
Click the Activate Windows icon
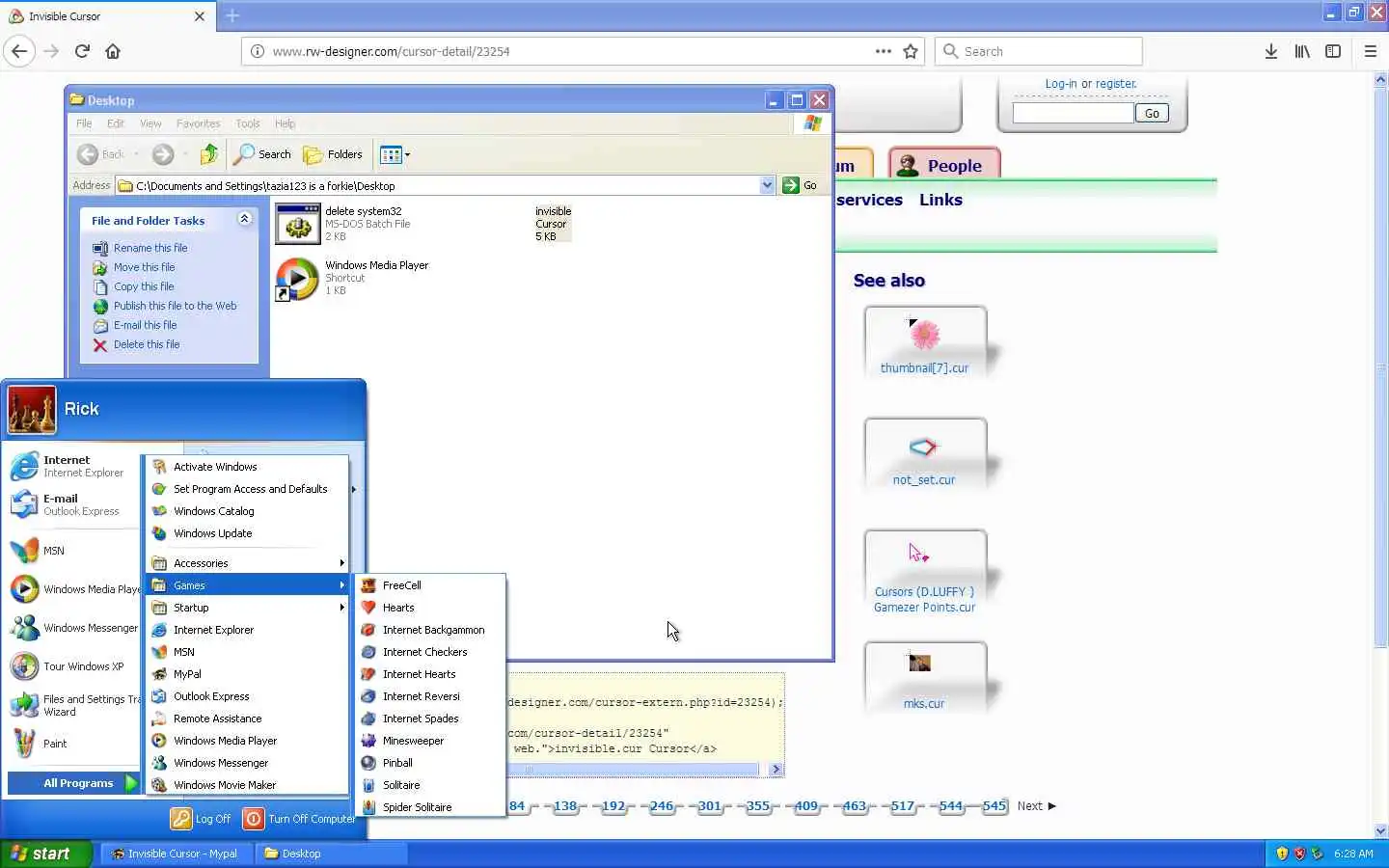click(x=159, y=467)
